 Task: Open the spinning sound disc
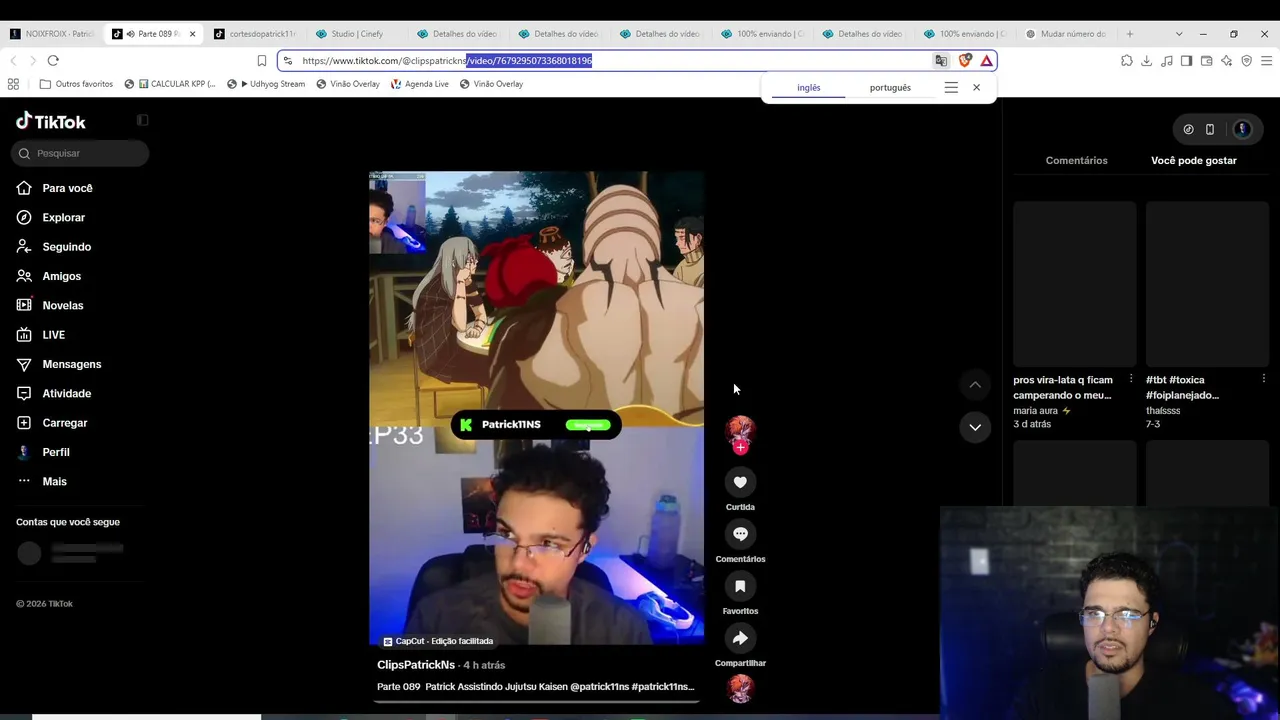click(740, 689)
